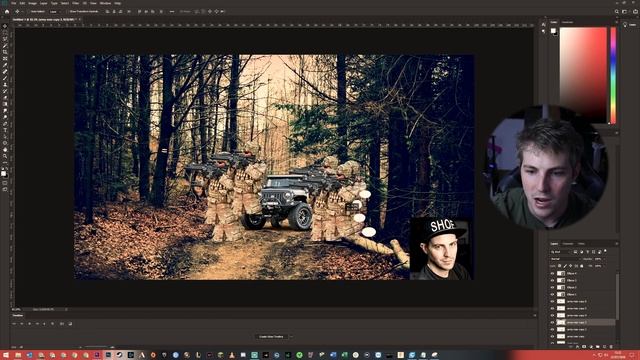
Task: Open the File menu
Action: click(x=13, y=3)
